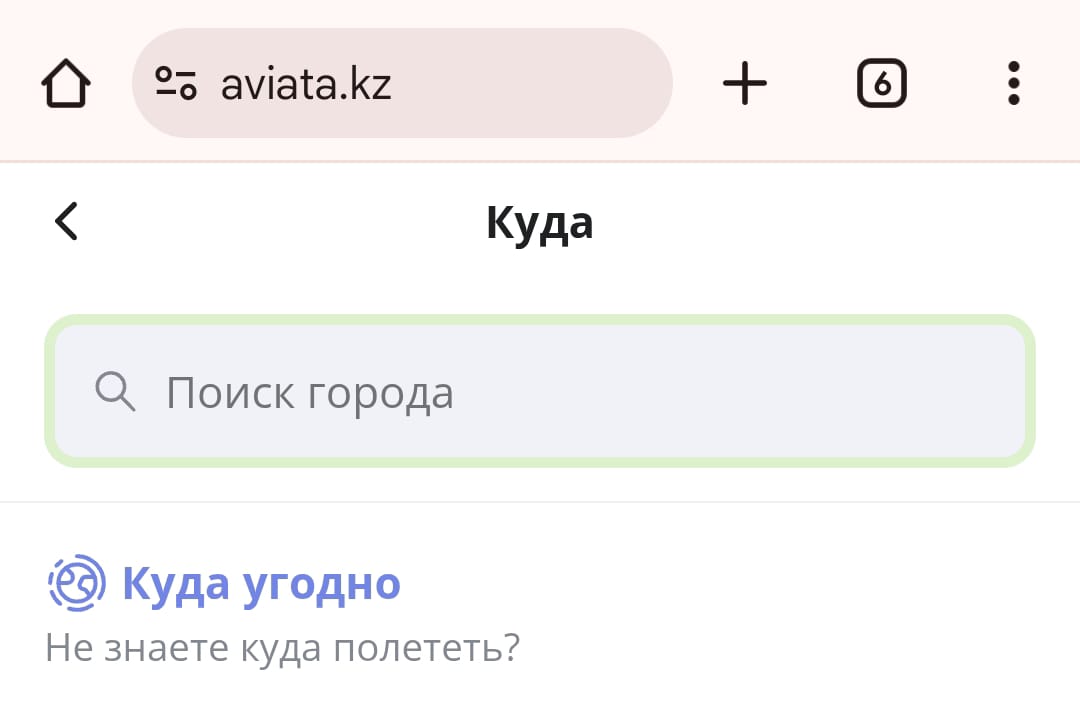Tap the Не знаете куда полететь? subtitle
Image resolution: width=1080 pixels, height=719 pixels.
[283, 648]
